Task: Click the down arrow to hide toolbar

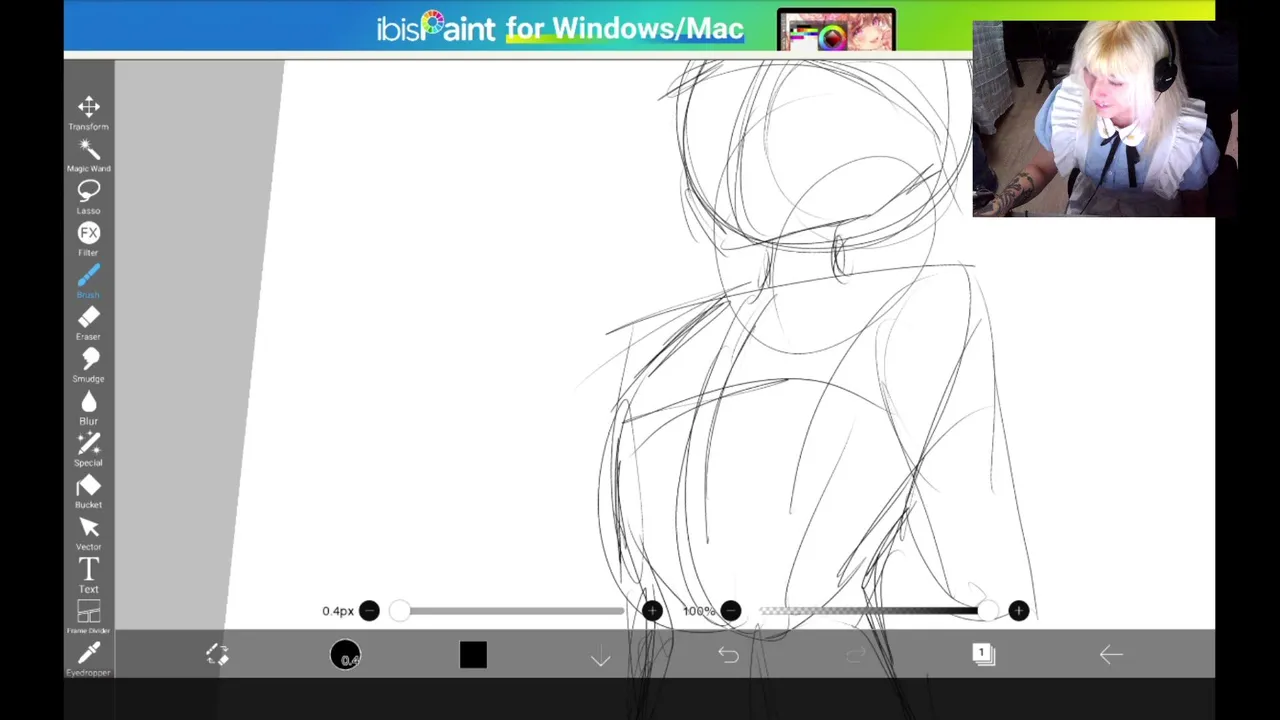Action: click(x=600, y=656)
